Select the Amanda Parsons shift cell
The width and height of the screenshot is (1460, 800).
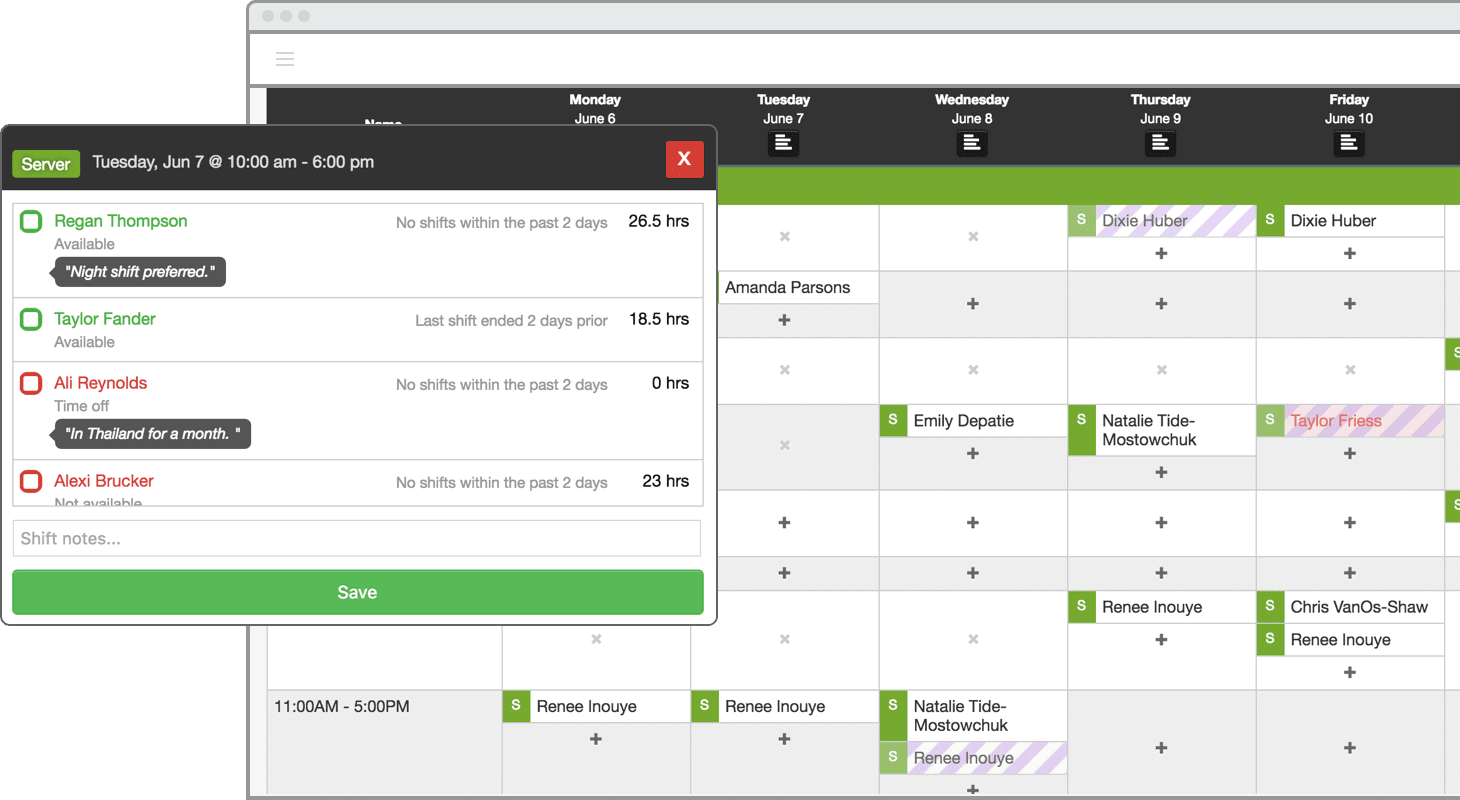797,287
